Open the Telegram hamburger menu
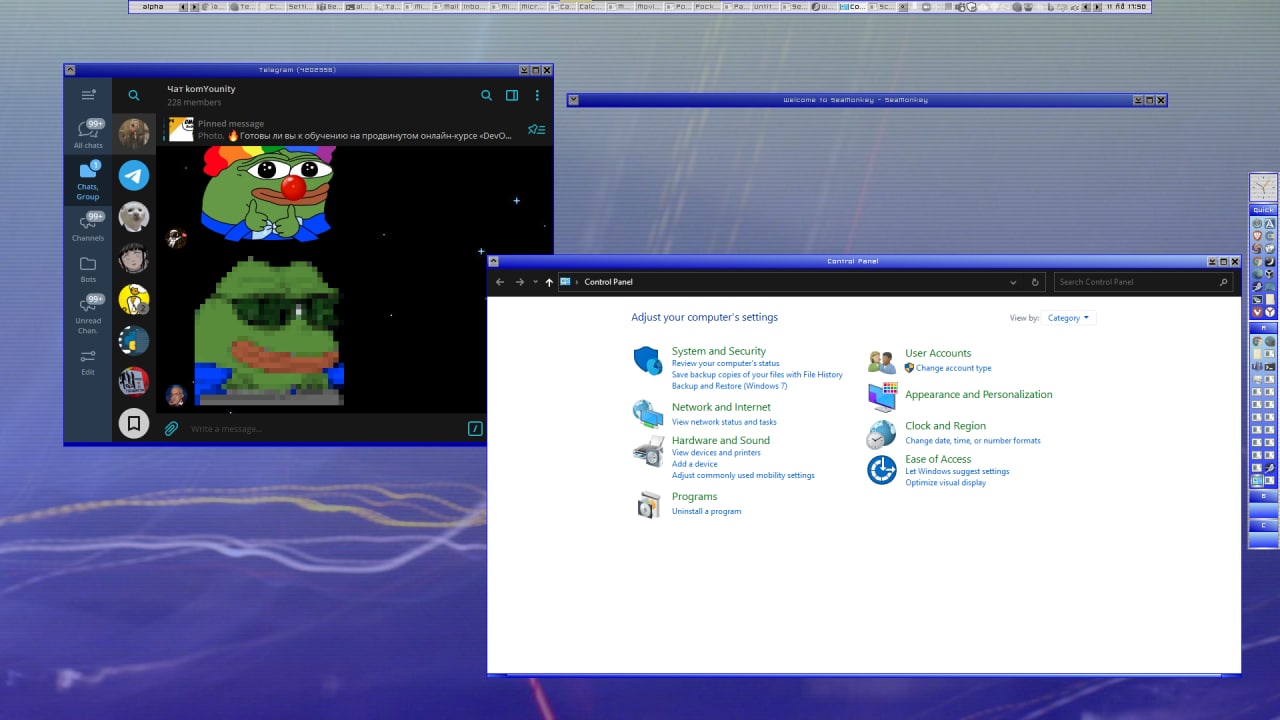Image resolution: width=1280 pixels, height=720 pixels. [x=88, y=95]
